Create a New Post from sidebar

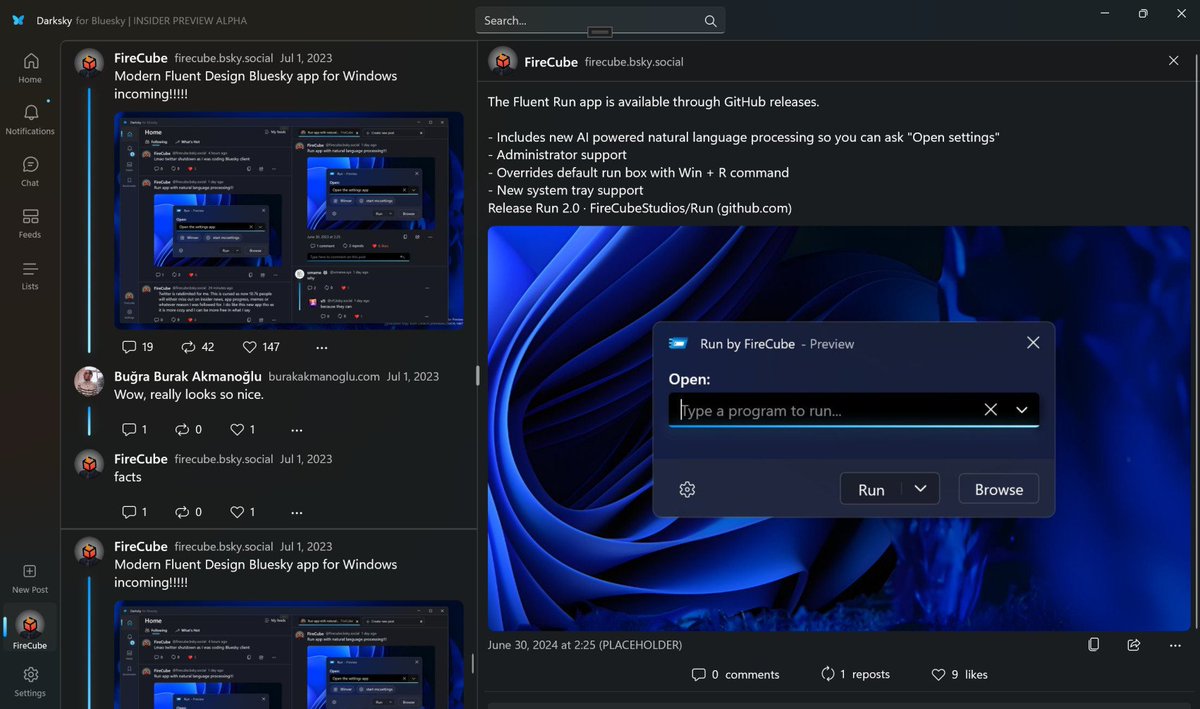point(30,578)
